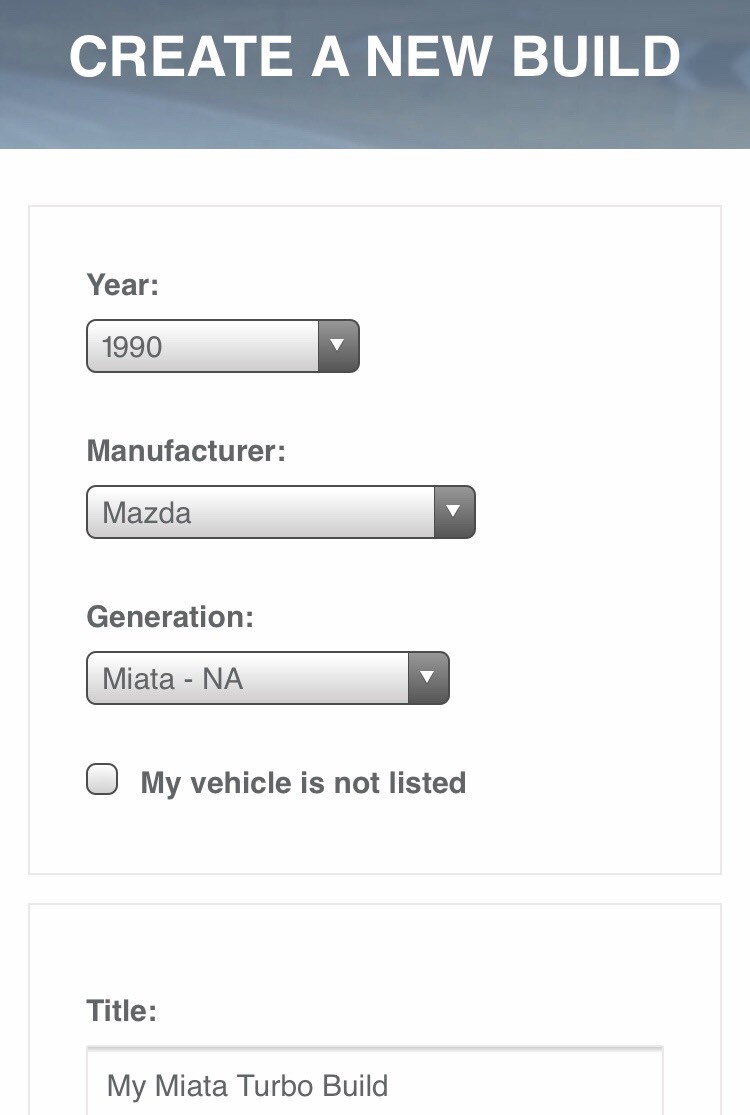Click the 'My vehicle is not listed' label text
Image resolution: width=750 pixels, height=1115 pixels.
(303, 782)
